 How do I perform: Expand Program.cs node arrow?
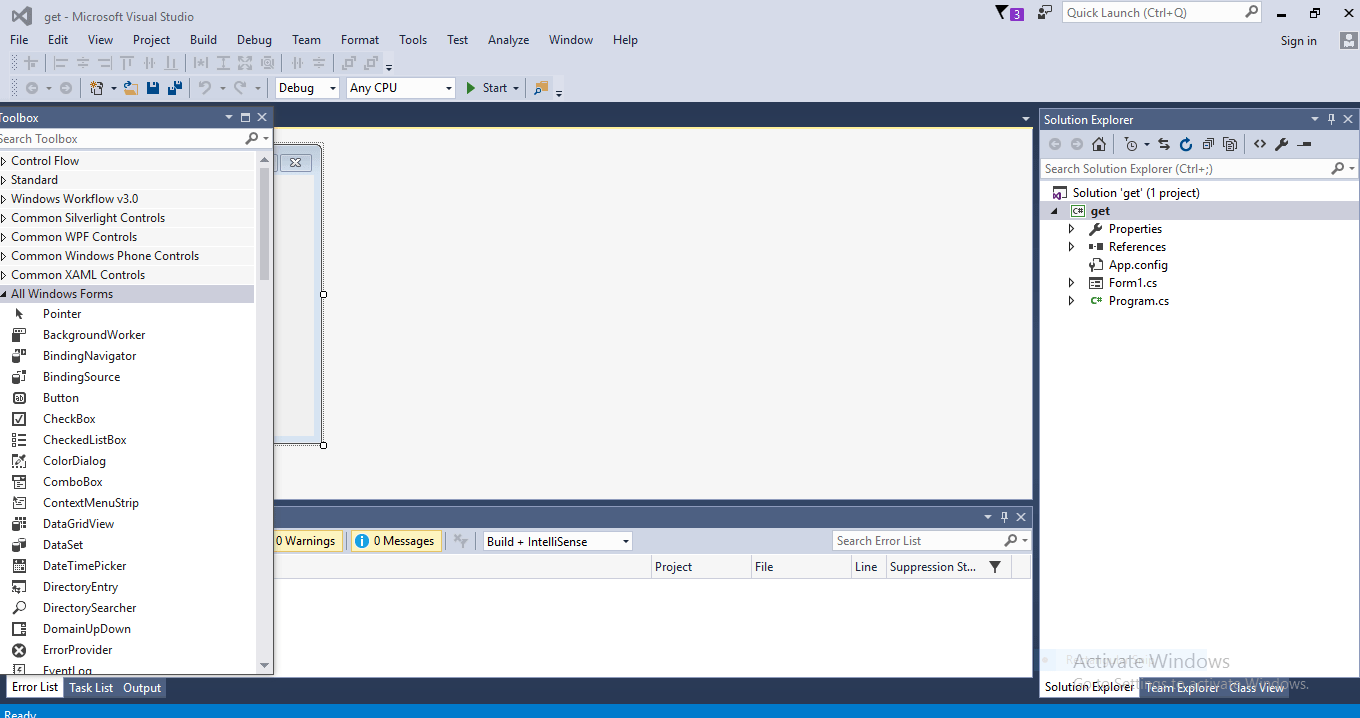coord(1071,301)
